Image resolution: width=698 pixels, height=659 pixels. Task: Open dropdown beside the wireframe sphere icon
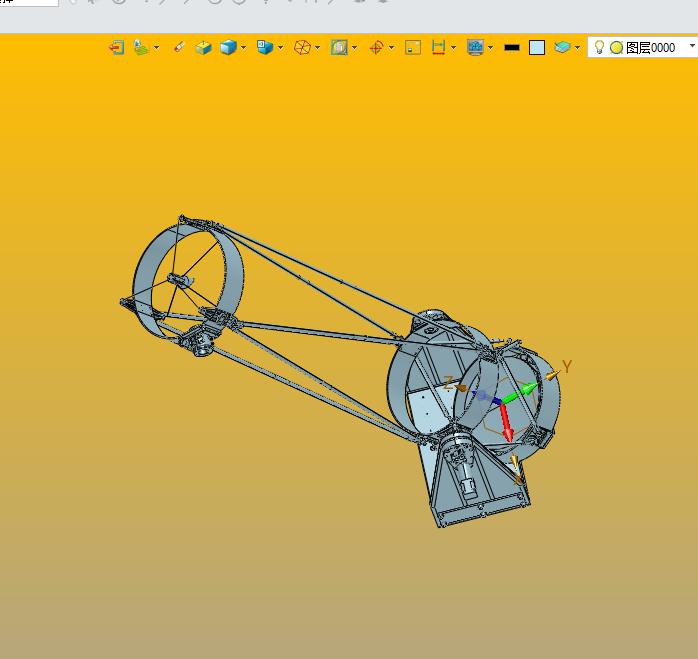[317, 47]
